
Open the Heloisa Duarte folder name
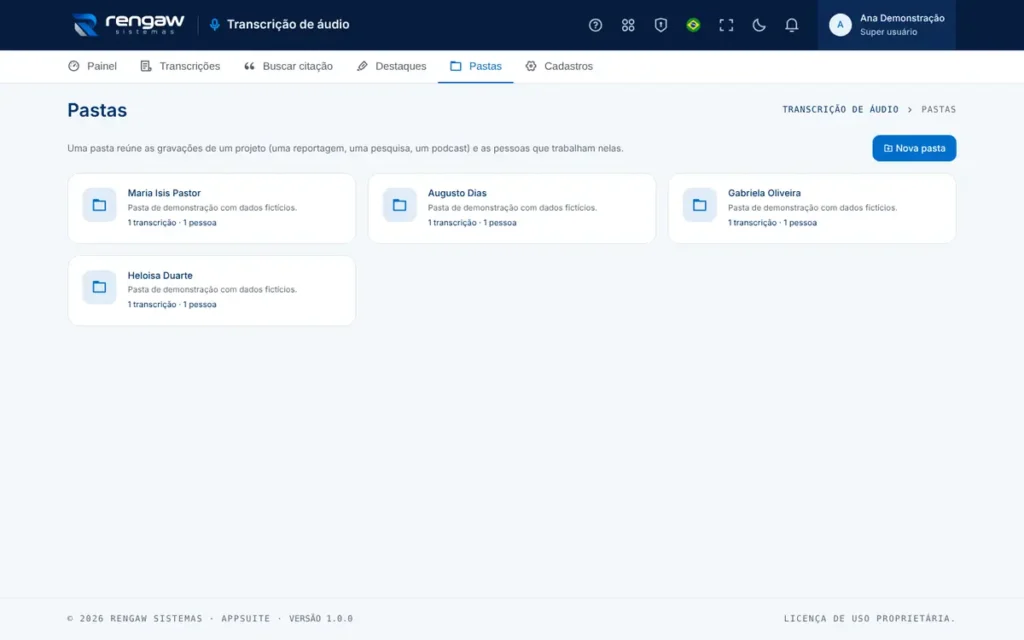tap(160, 276)
